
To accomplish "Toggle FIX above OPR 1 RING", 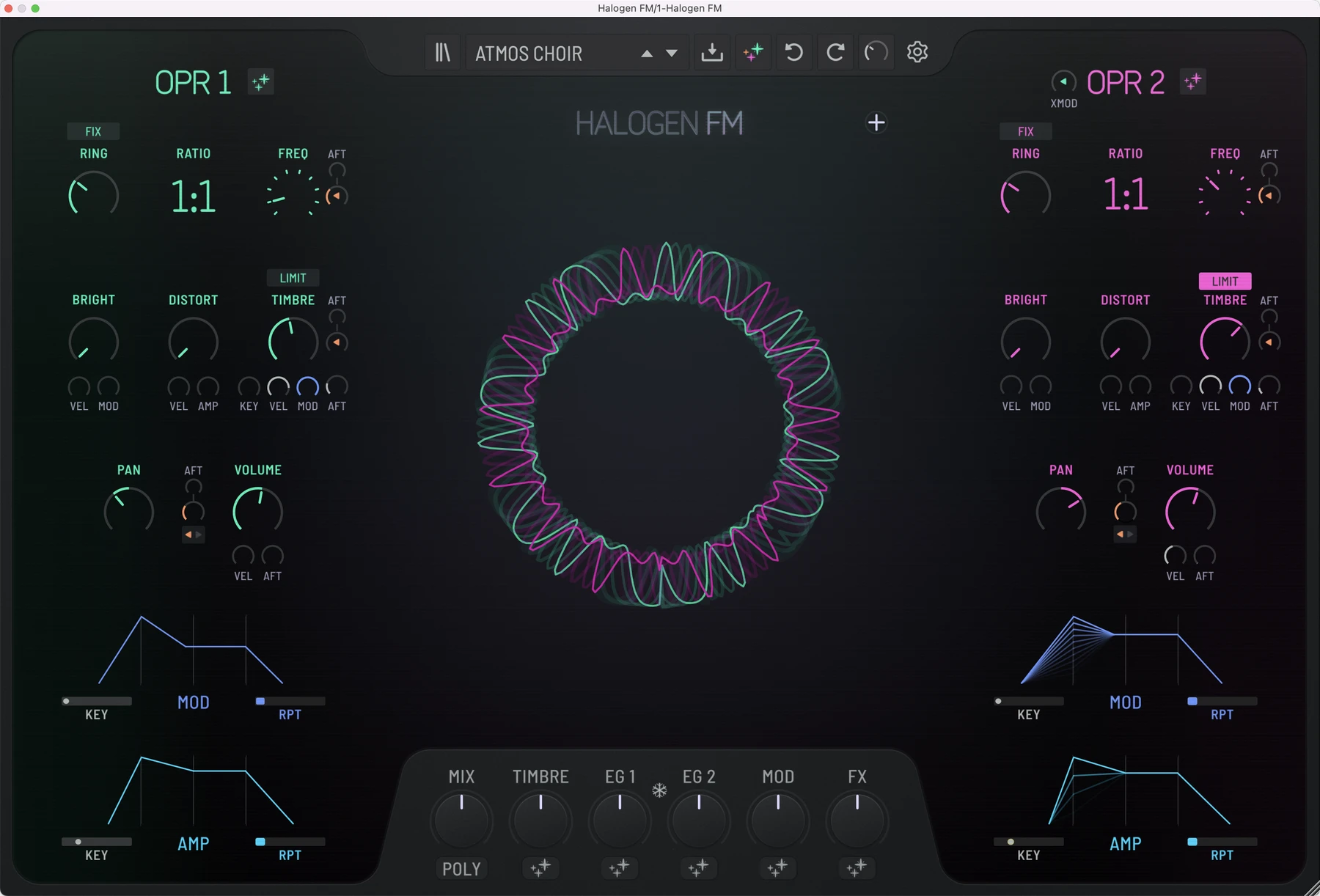I will coord(93,131).
